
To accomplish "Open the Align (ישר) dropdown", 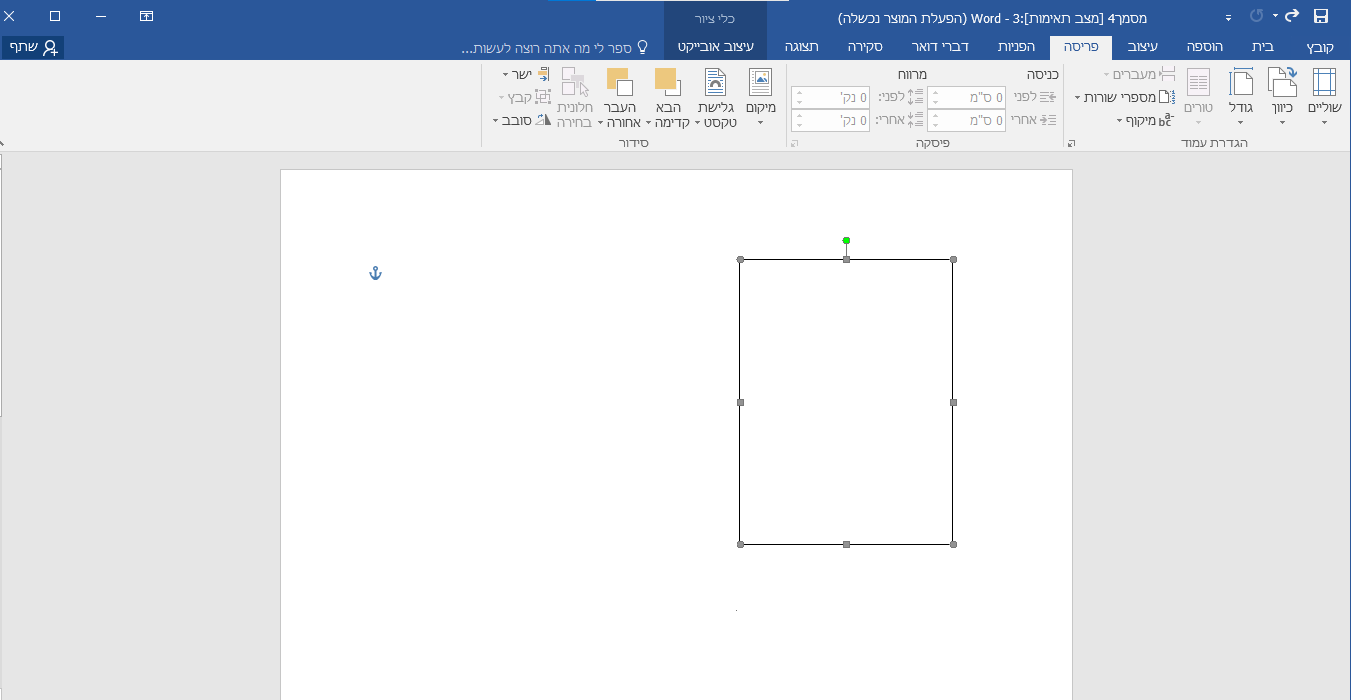I will [x=527, y=75].
